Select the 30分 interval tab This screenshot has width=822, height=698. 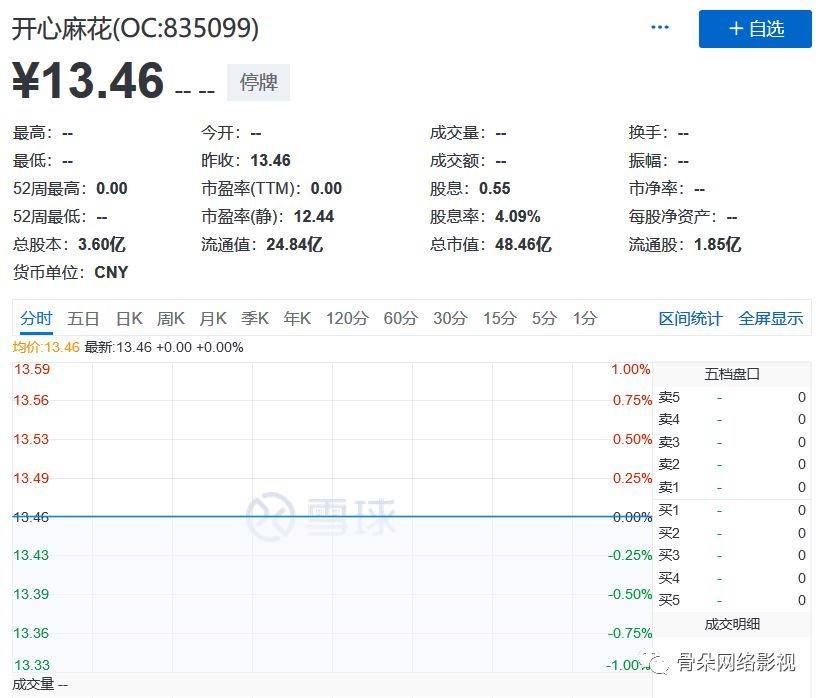[450, 318]
